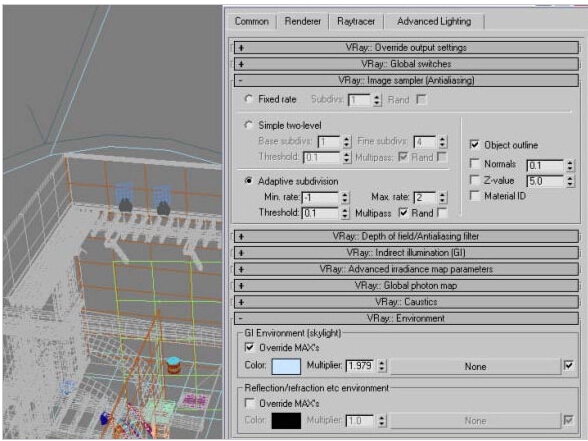Open Reflection/refraction black color swatch
Viewport: 588px width, 441px height.
(286, 421)
